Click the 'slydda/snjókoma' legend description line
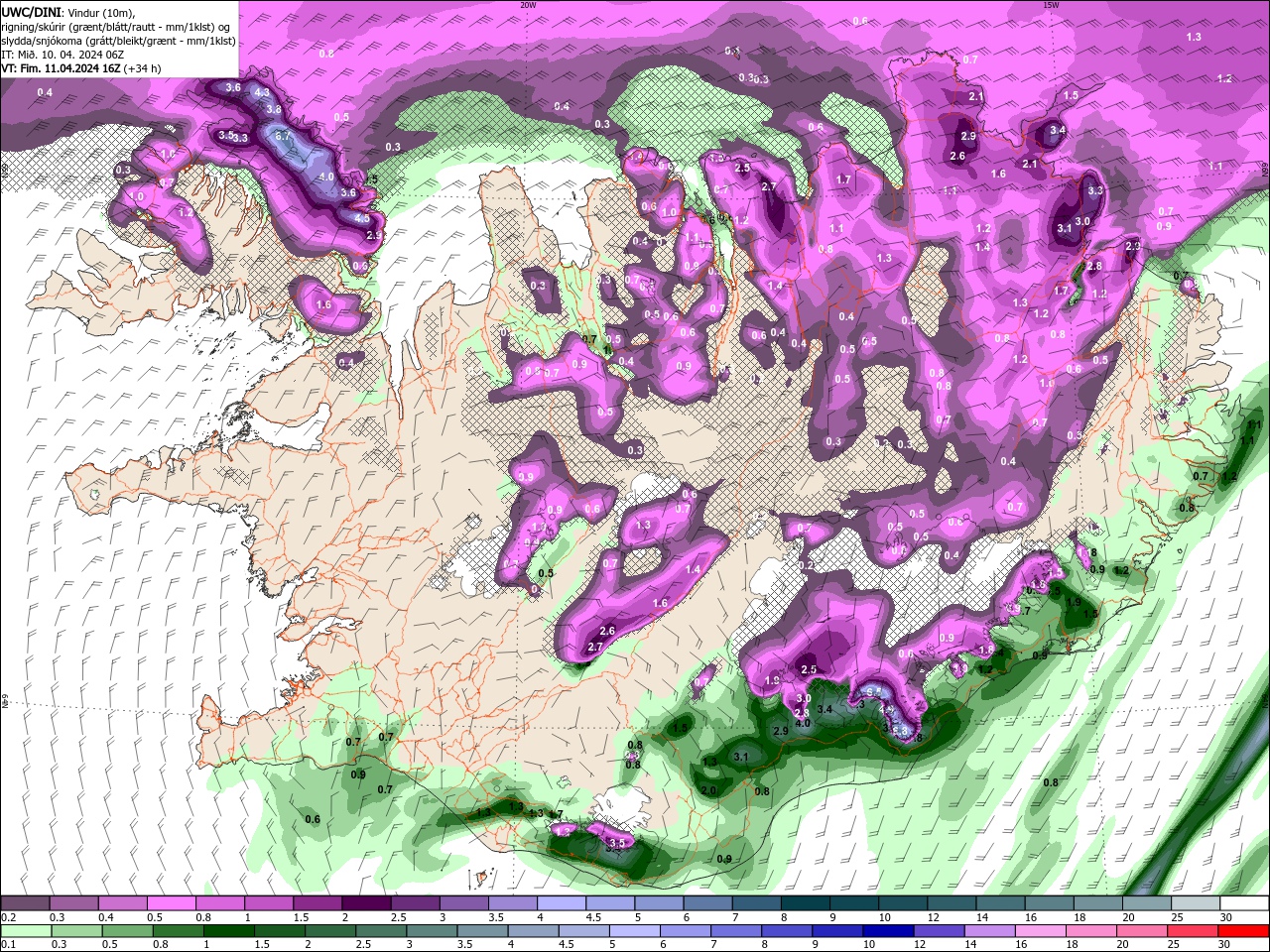Screen dimensions: 1270x952 click(x=118, y=41)
